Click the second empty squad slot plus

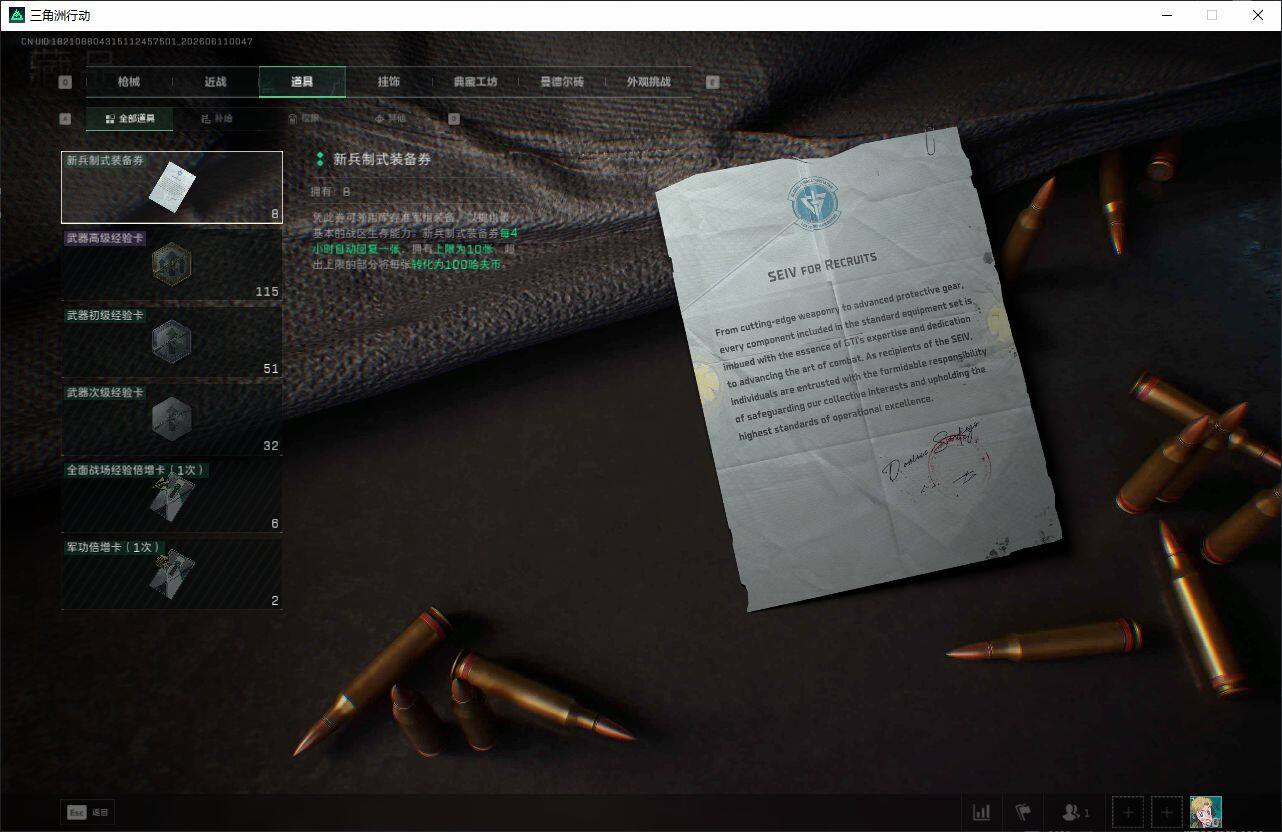coord(1166,812)
